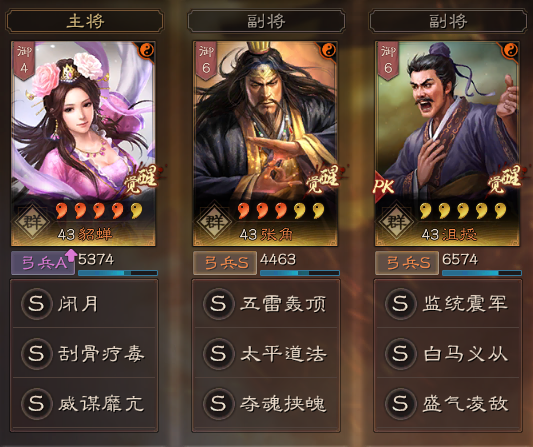Click the yin-yang icon on 沮授's card

pyautogui.click(x=511, y=51)
